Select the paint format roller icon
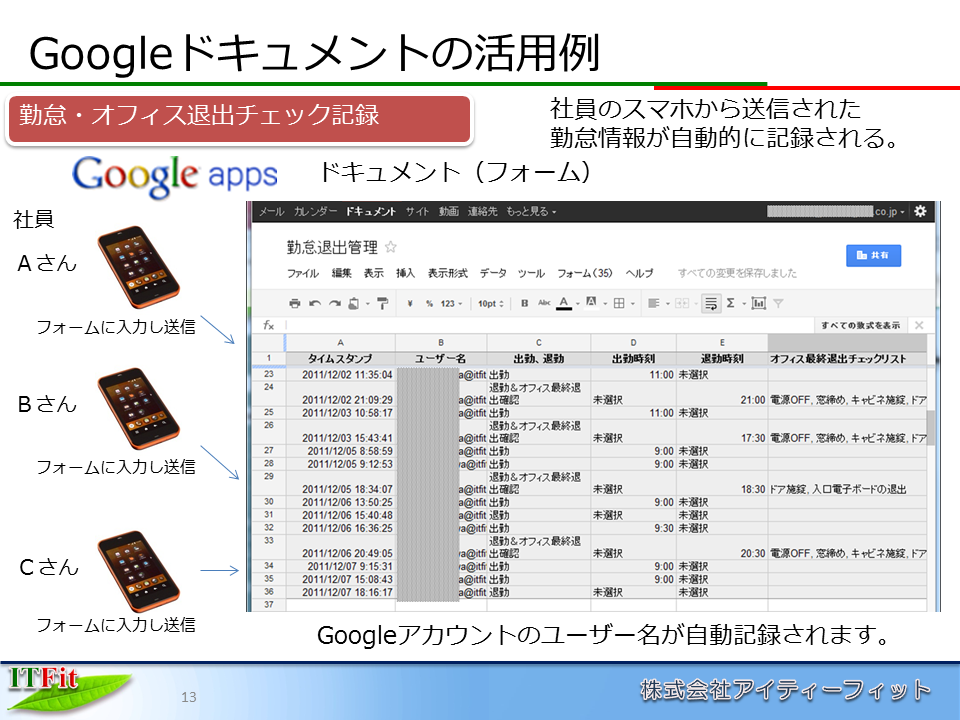This screenshot has width=960, height=720. click(383, 303)
